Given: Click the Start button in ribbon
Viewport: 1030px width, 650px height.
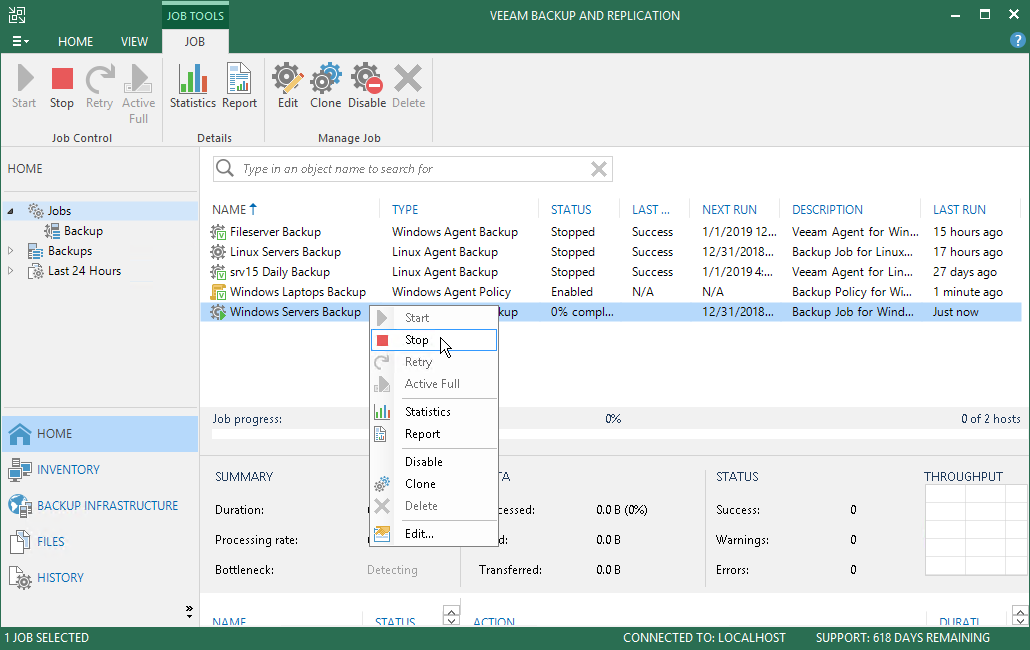Looking at the screenshot, I should (24, 87).
